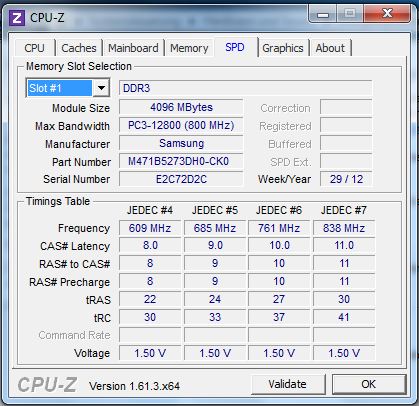The height and width of the screenshot is (406, 419).
Task: Open the Caches tab
Action: pos(79,48)
